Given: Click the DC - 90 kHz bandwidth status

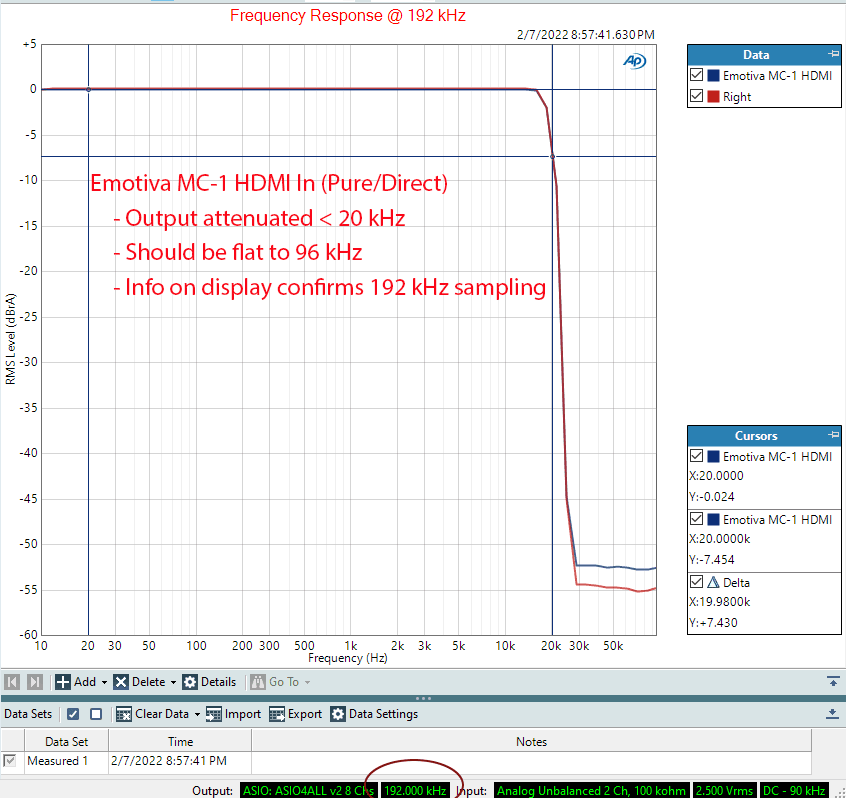Looking at the screenshot, I should pos(794,790).
